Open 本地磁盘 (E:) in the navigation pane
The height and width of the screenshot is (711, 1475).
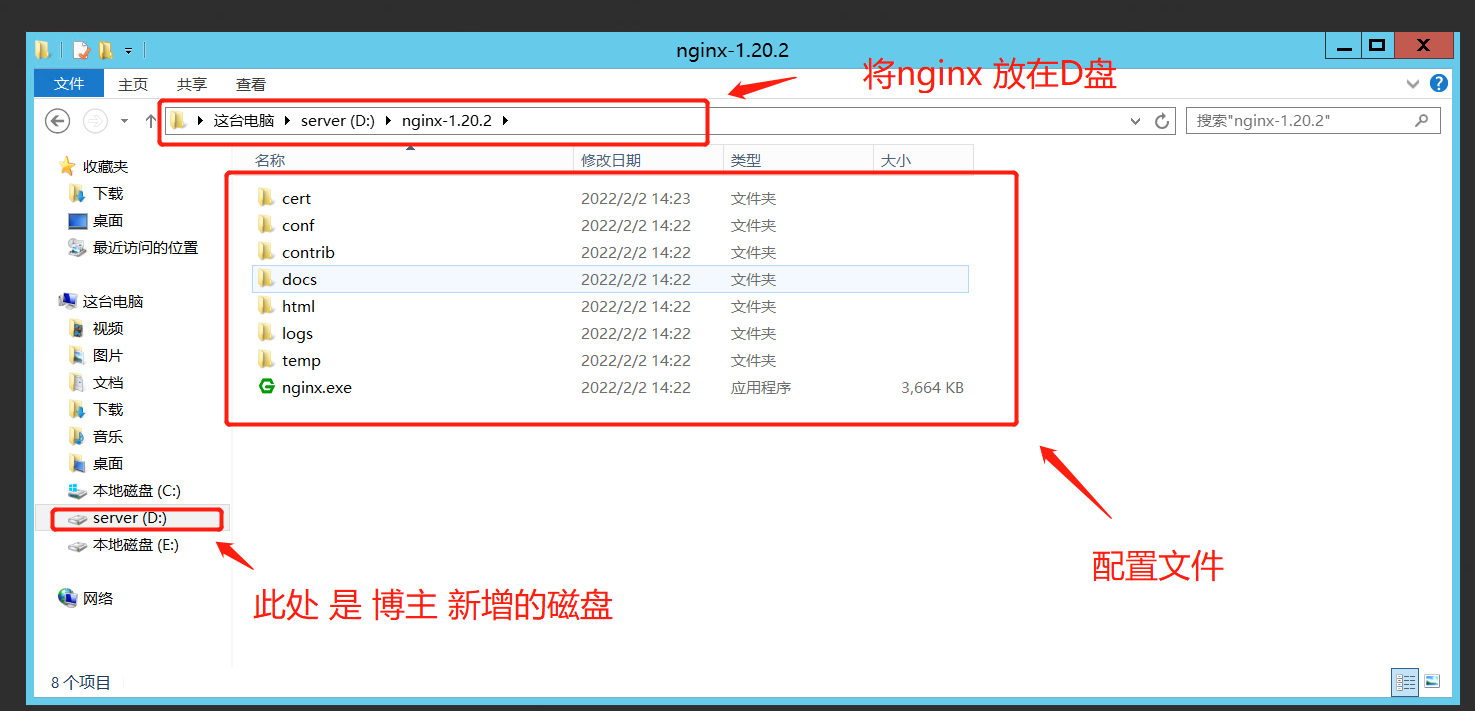[136, 545]
